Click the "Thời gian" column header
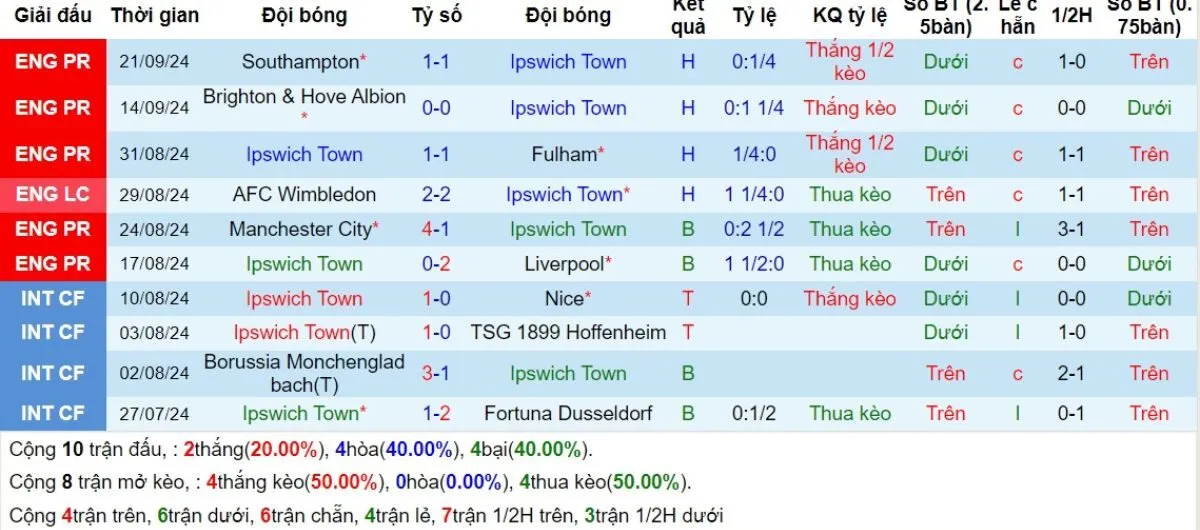 155,16
